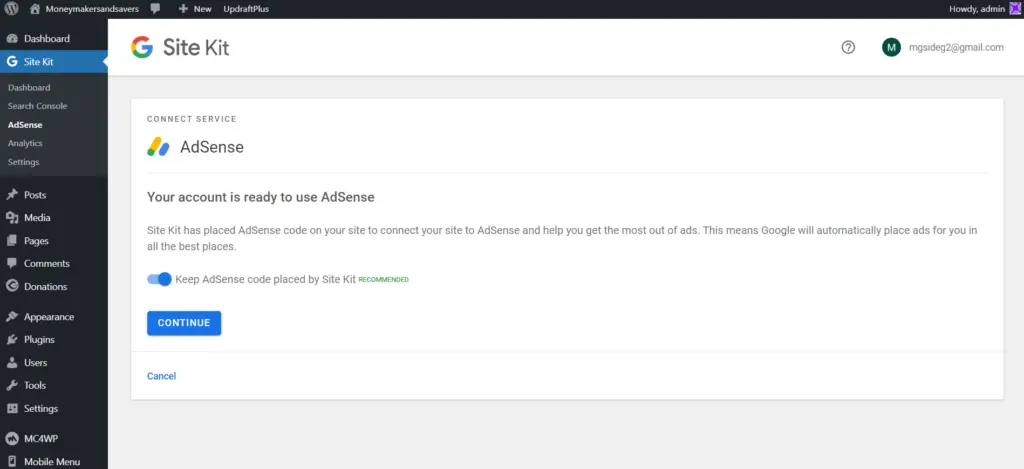Open Site Kit Settings submenu item
This screenshot has width=1024, height=469.
point(24,162)
